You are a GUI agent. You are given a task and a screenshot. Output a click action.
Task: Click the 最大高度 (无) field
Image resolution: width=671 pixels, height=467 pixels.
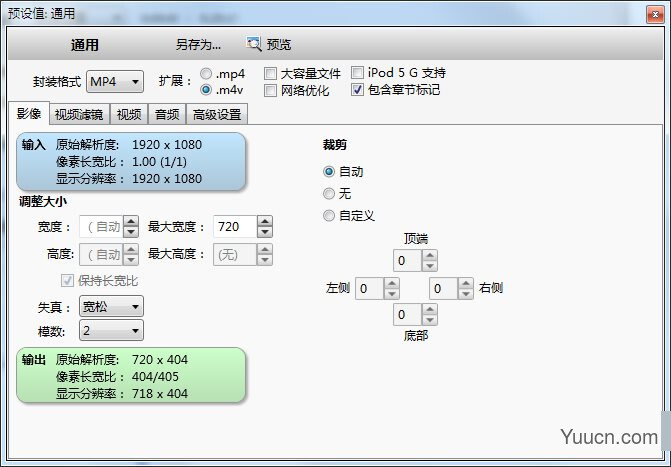235,255
